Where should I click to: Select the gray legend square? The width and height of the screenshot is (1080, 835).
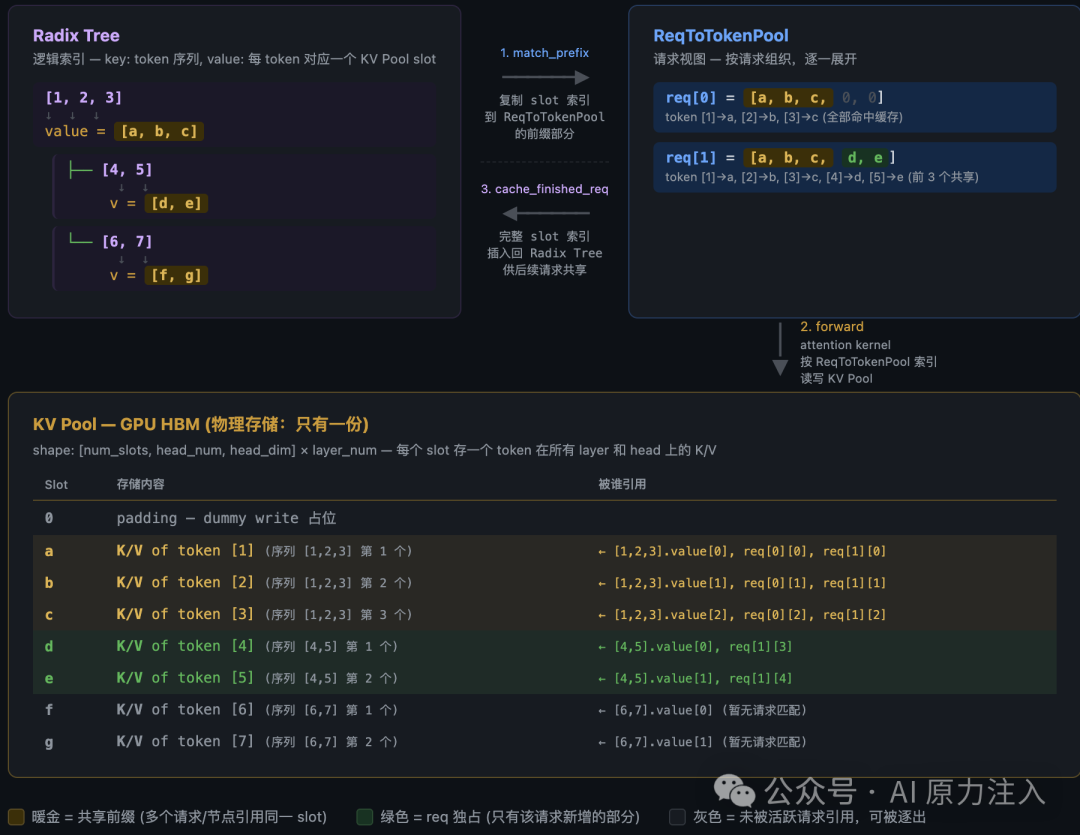point(677,817)
